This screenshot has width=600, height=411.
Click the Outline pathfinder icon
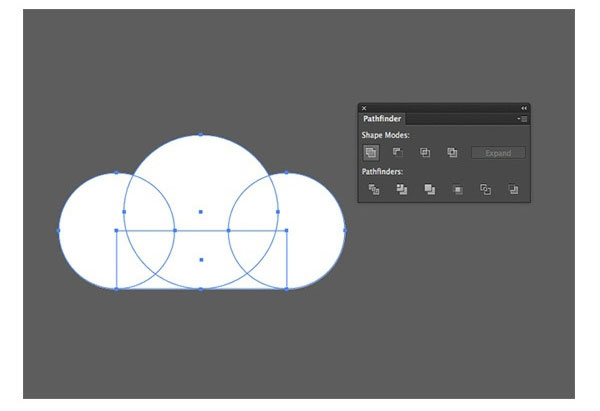(x=485, y=189)
